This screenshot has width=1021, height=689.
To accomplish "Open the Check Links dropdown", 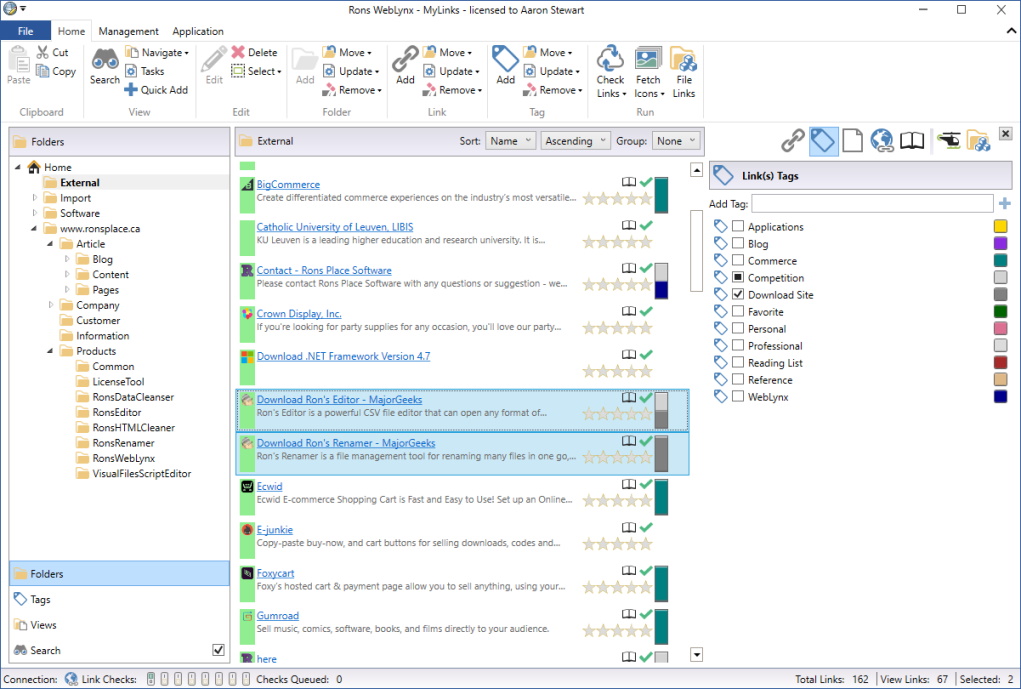I will pyautogui.click(x=611, y=72).
